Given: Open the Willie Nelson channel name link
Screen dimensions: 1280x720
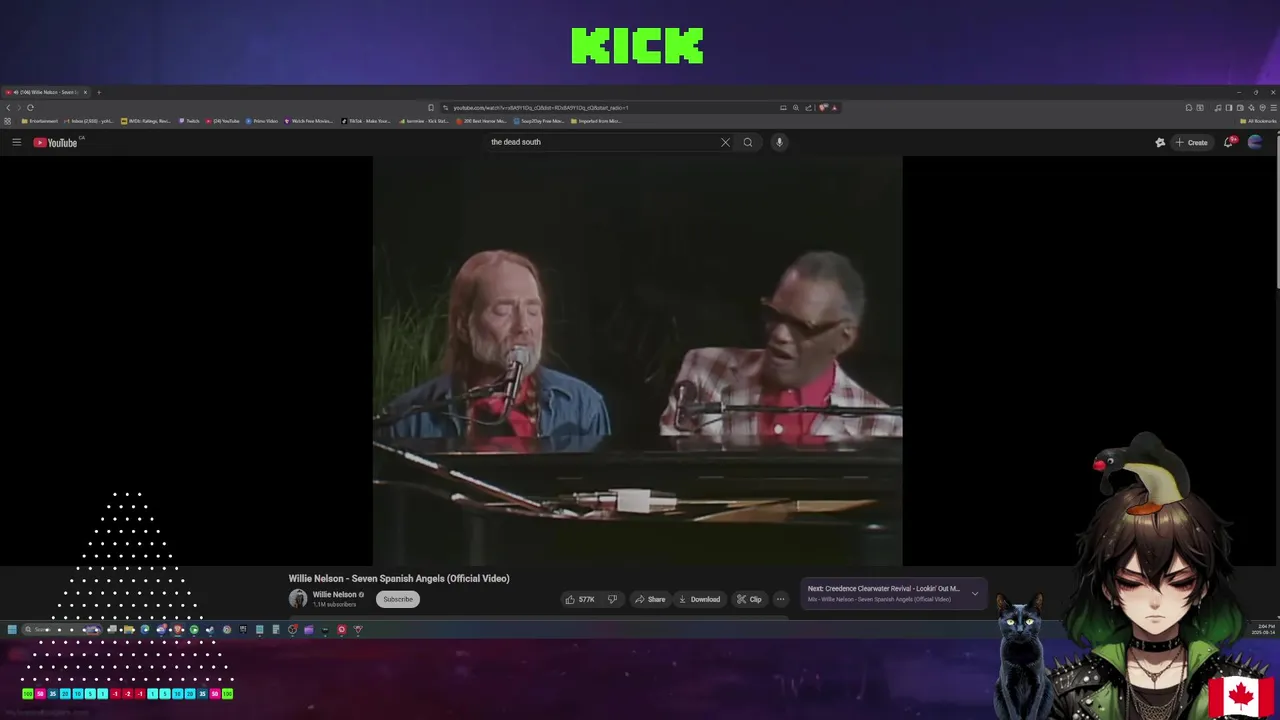Looking at the screenshot, I should 335,594.
